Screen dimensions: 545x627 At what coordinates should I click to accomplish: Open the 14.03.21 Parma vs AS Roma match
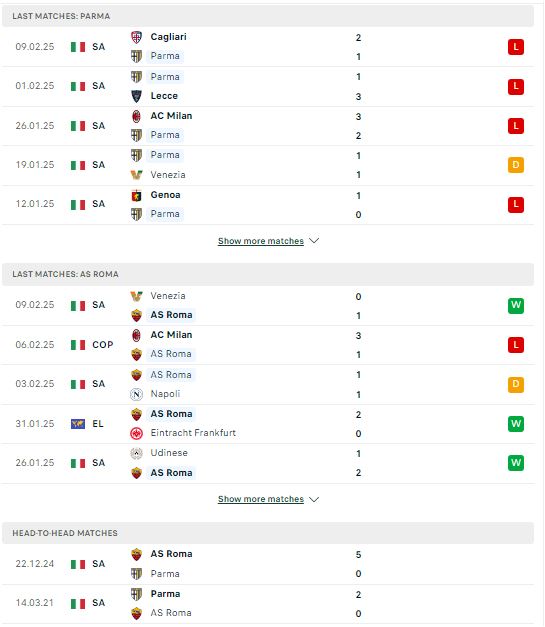click(268, 604)
